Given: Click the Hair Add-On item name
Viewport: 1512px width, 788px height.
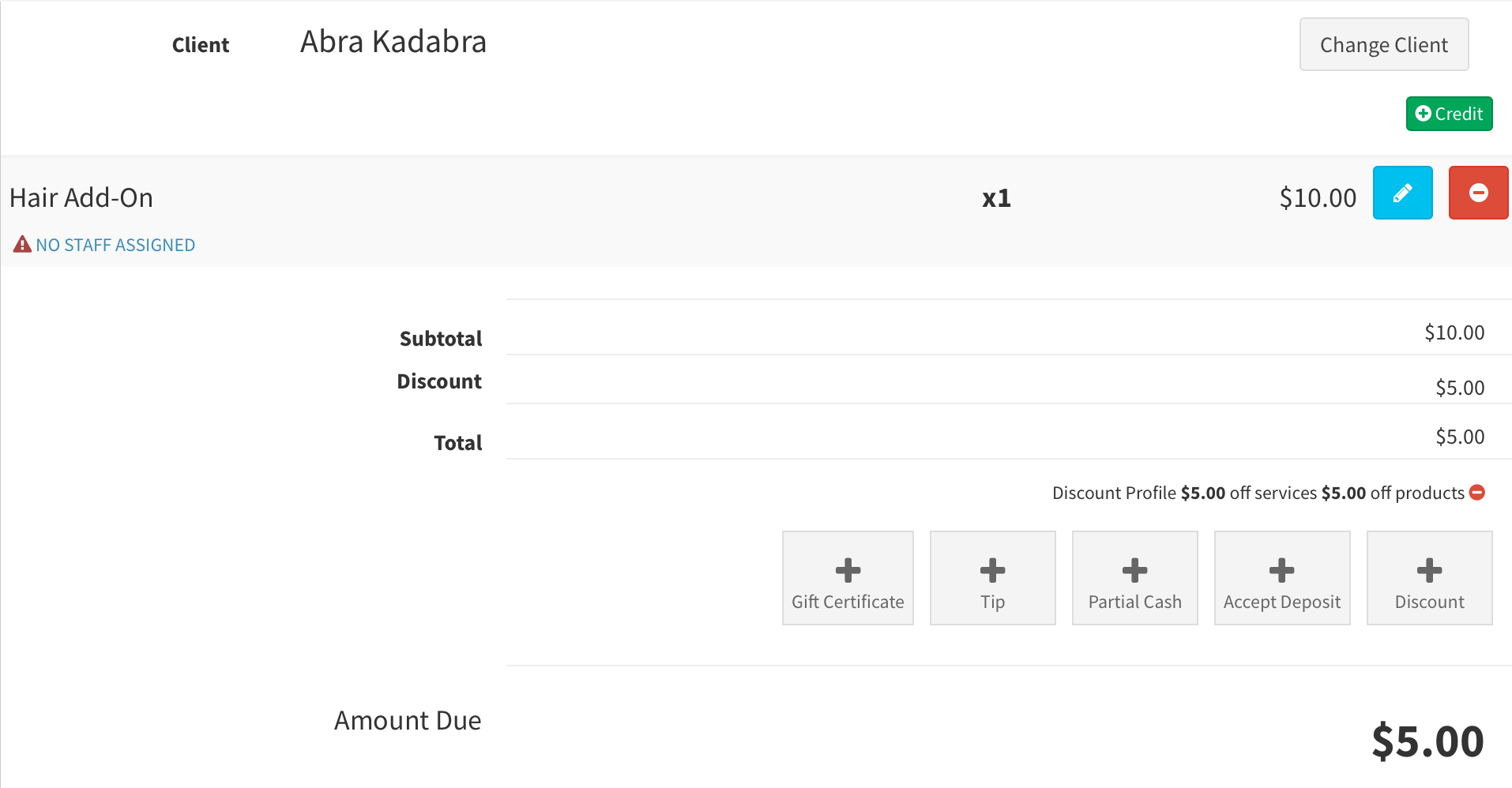Looking at the screenshot, I should [x=81, y=197].
